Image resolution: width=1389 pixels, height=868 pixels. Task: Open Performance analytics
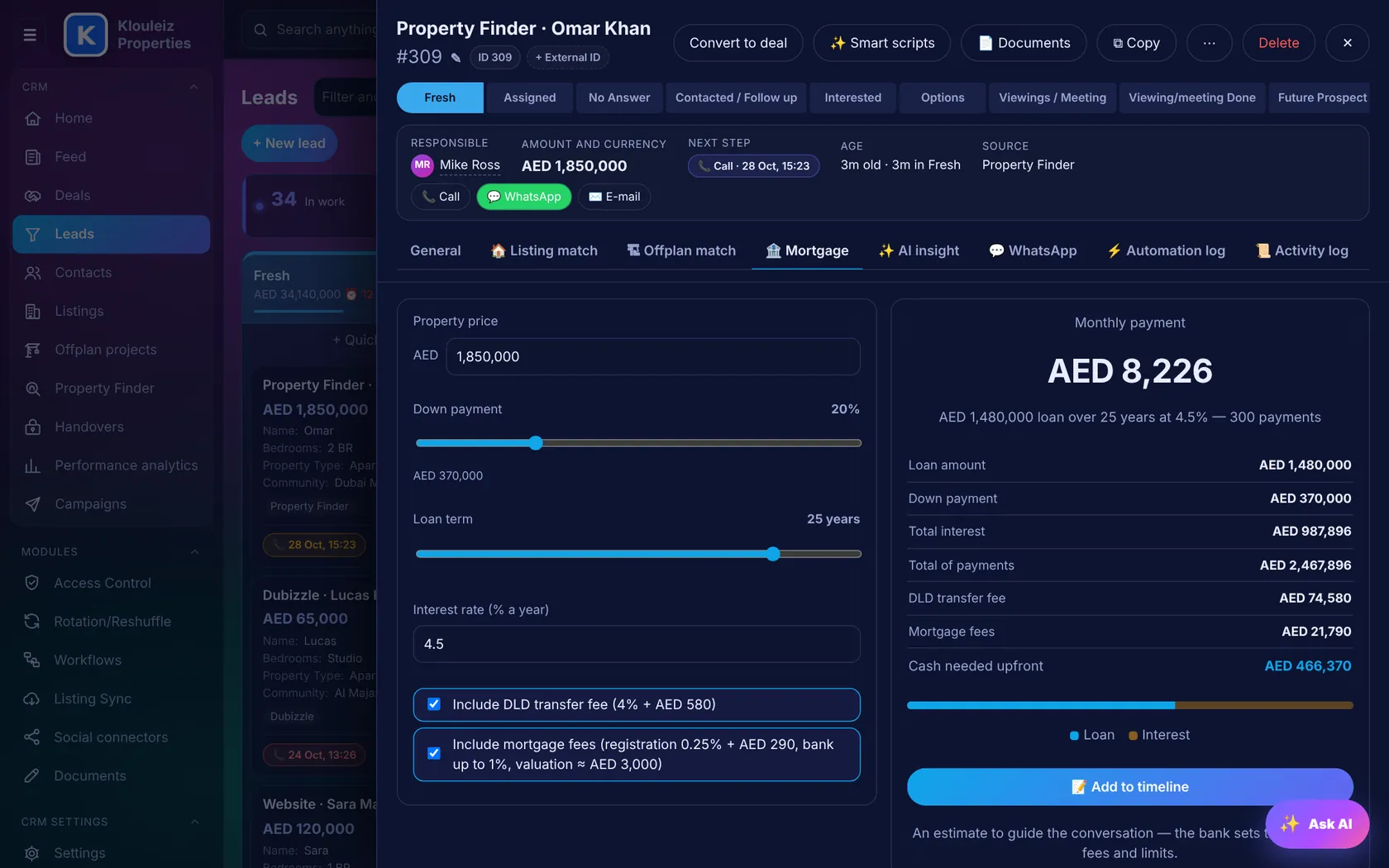[x=111, y=465]
